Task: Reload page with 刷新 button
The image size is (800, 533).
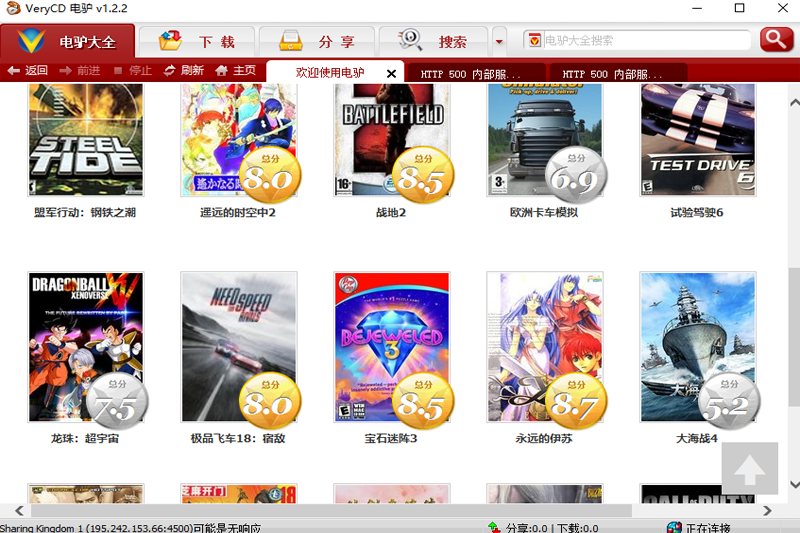Action: tap(184, 70)
